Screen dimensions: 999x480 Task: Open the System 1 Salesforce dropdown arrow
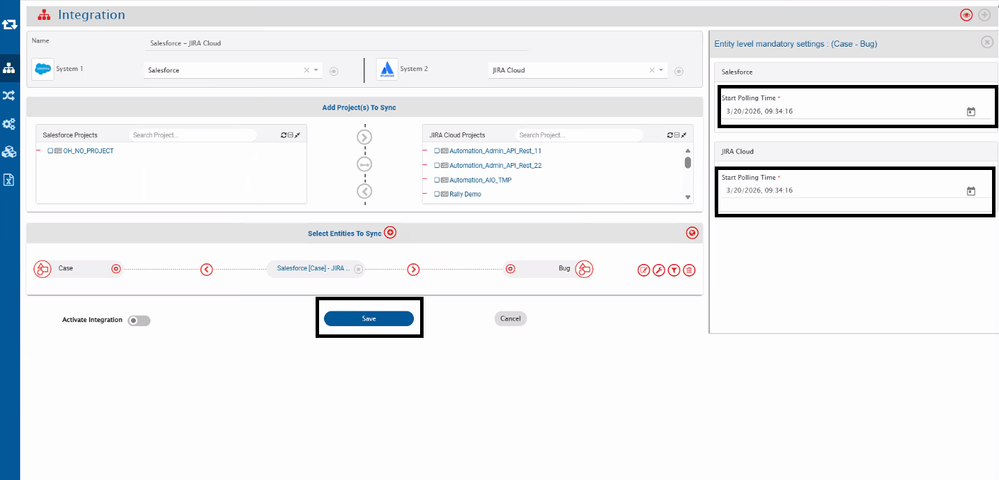pos(315,70)
